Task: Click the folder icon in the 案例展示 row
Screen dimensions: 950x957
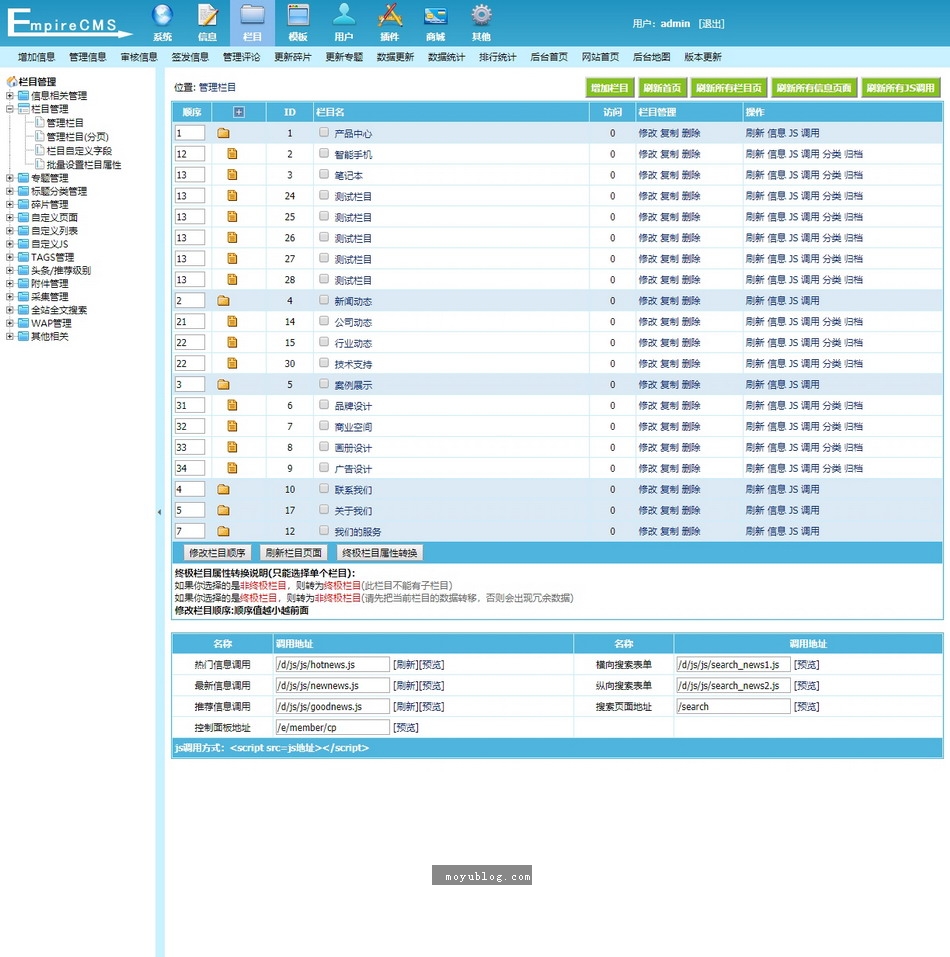Action: point(223,385)
